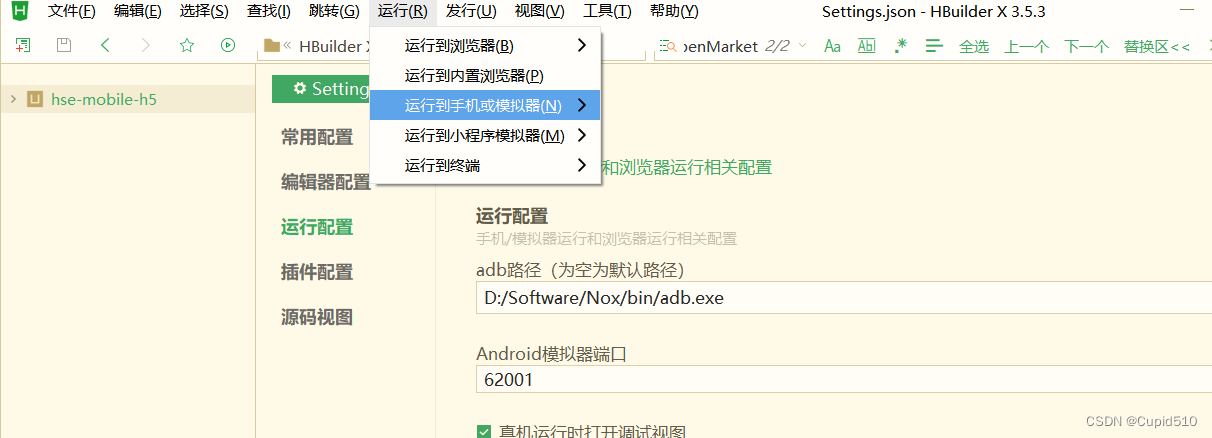Click the lines filter search icon
The width and height of the screenshot is (1212, 438).
[x=934, y=46]
